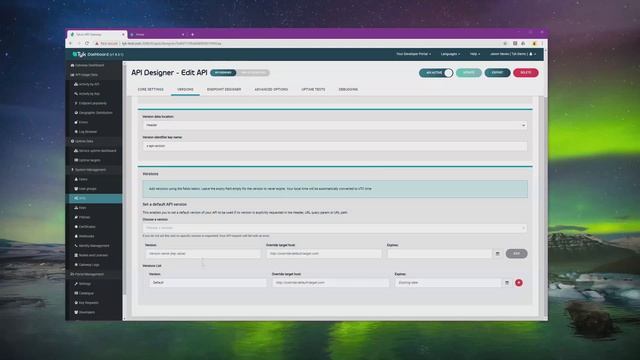Open Help menu in top bar
The width and height of the screenshot is (640, 360).
click(475, 54)
